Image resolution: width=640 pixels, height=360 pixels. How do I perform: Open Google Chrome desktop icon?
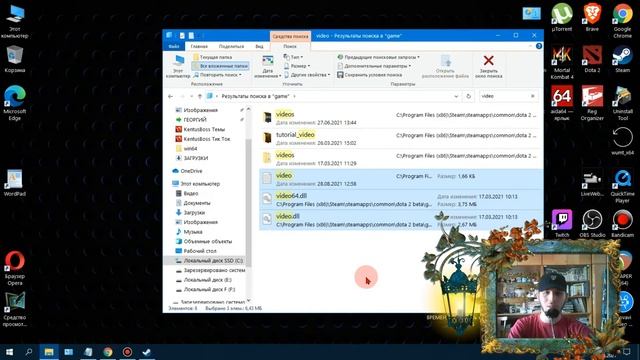click(622, 20)
